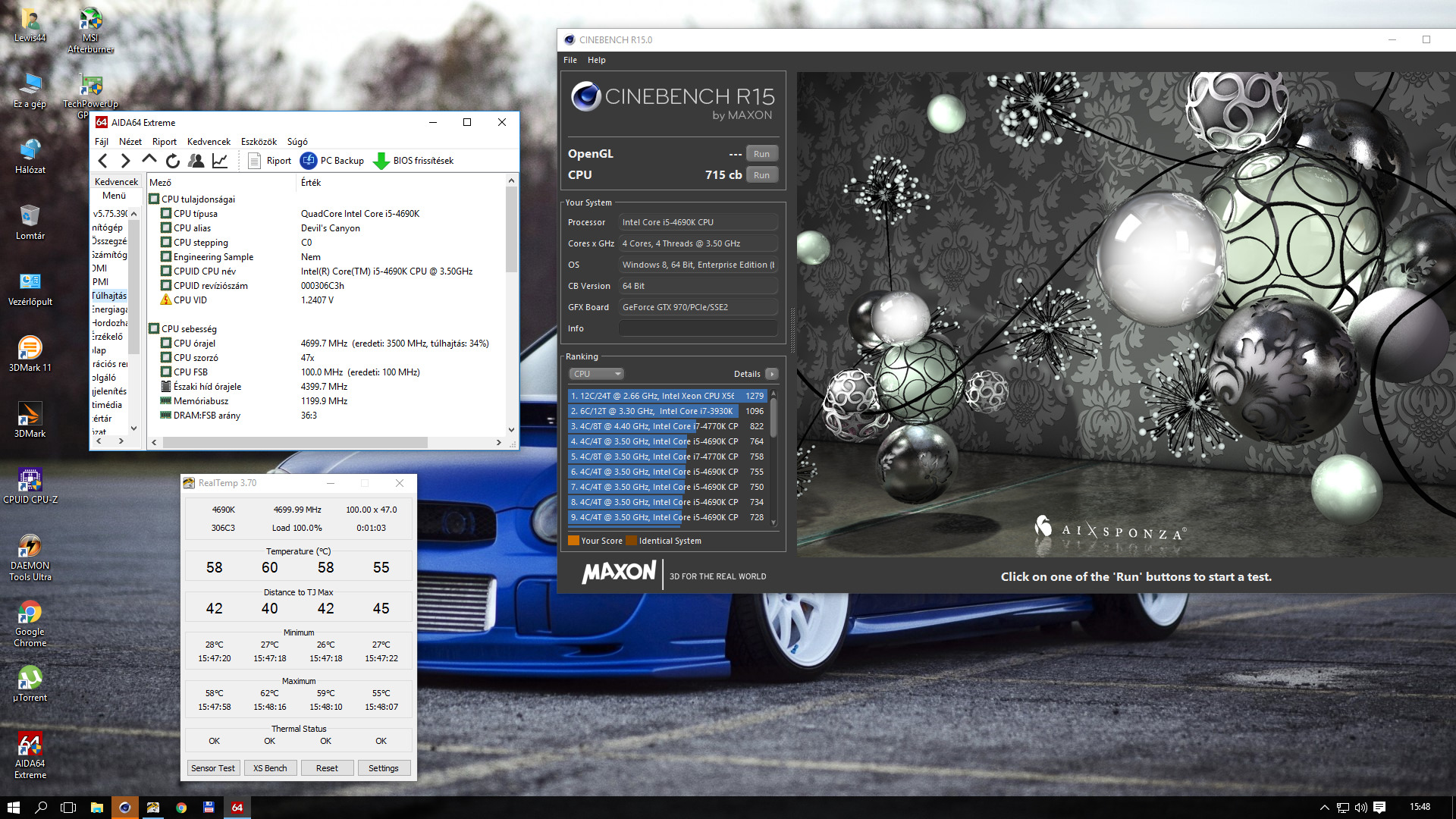Select the Memóriabusz row

click(x=326, y=401)
